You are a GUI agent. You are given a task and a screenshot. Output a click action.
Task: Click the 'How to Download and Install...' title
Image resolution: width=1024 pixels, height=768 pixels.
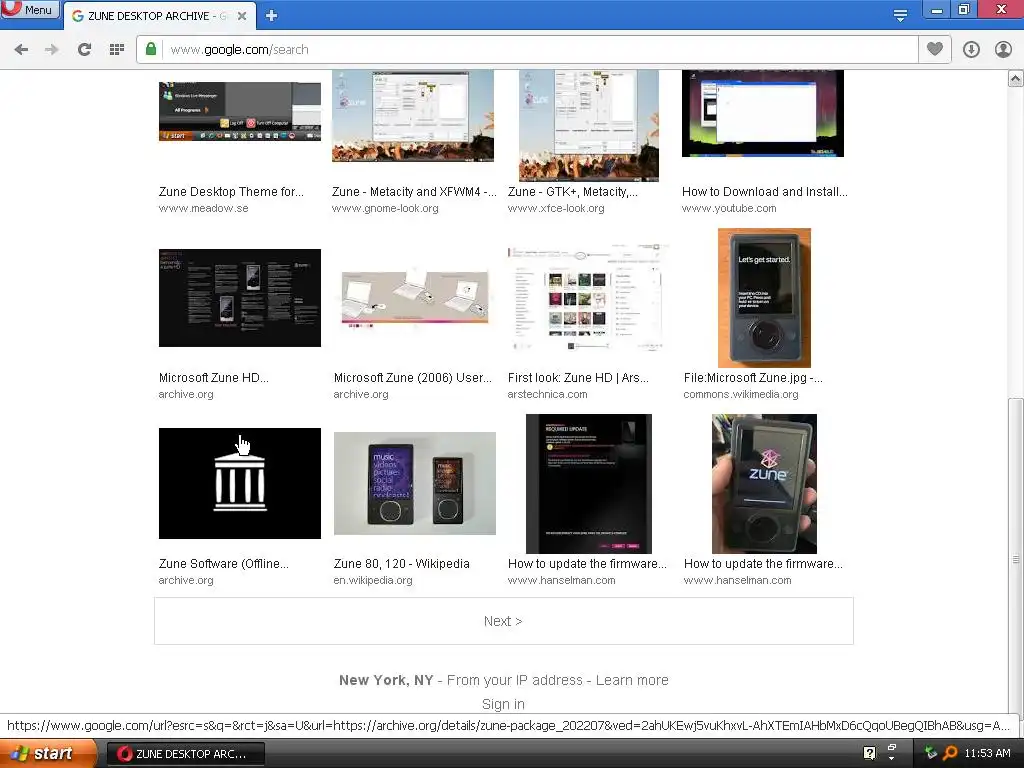pyautogui.click(x=765, y=191)
